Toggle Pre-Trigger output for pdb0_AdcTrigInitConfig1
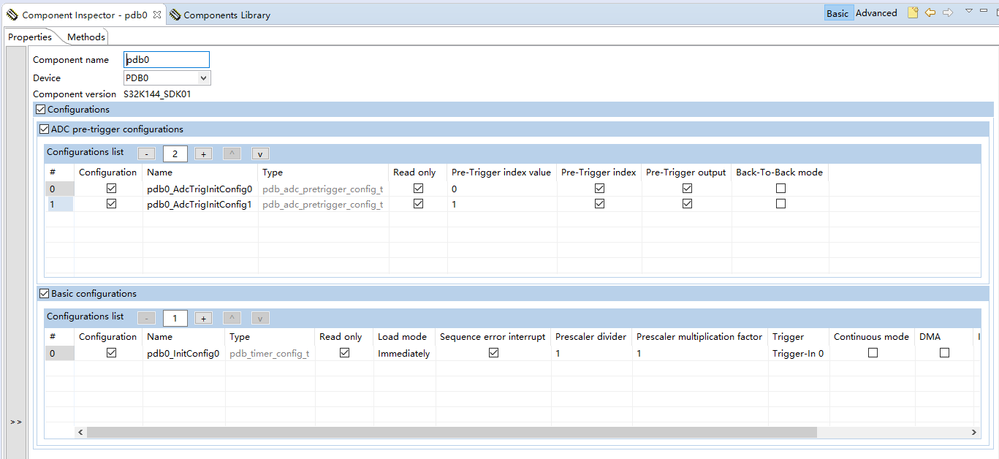Screen dimensions: 999x459 687,204
